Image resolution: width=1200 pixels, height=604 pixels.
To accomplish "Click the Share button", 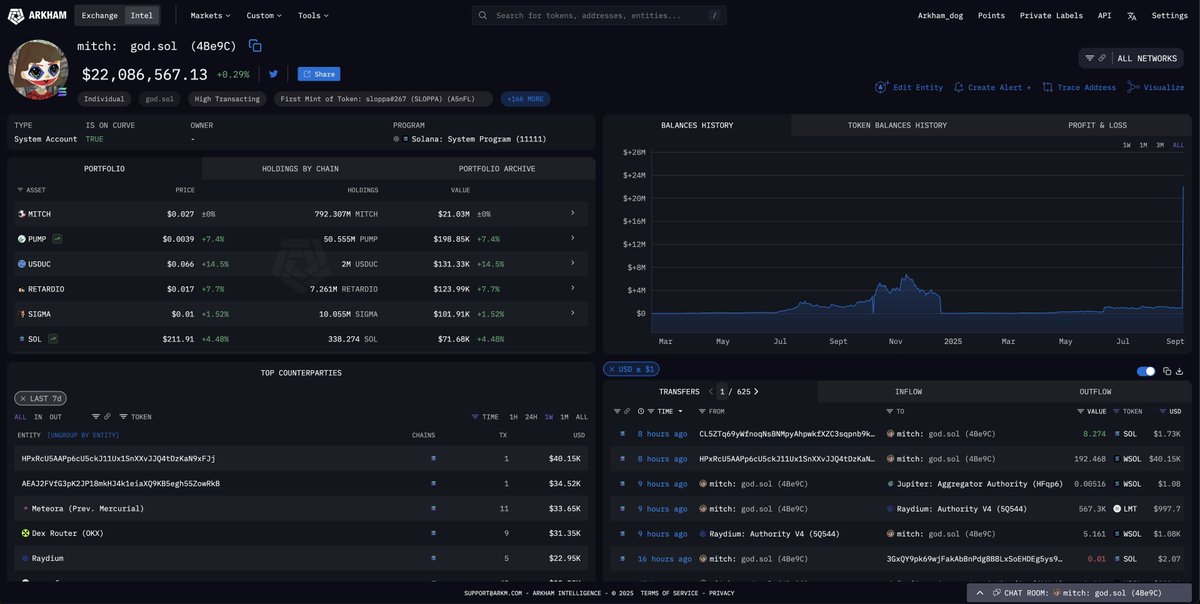I will (319, 74).
